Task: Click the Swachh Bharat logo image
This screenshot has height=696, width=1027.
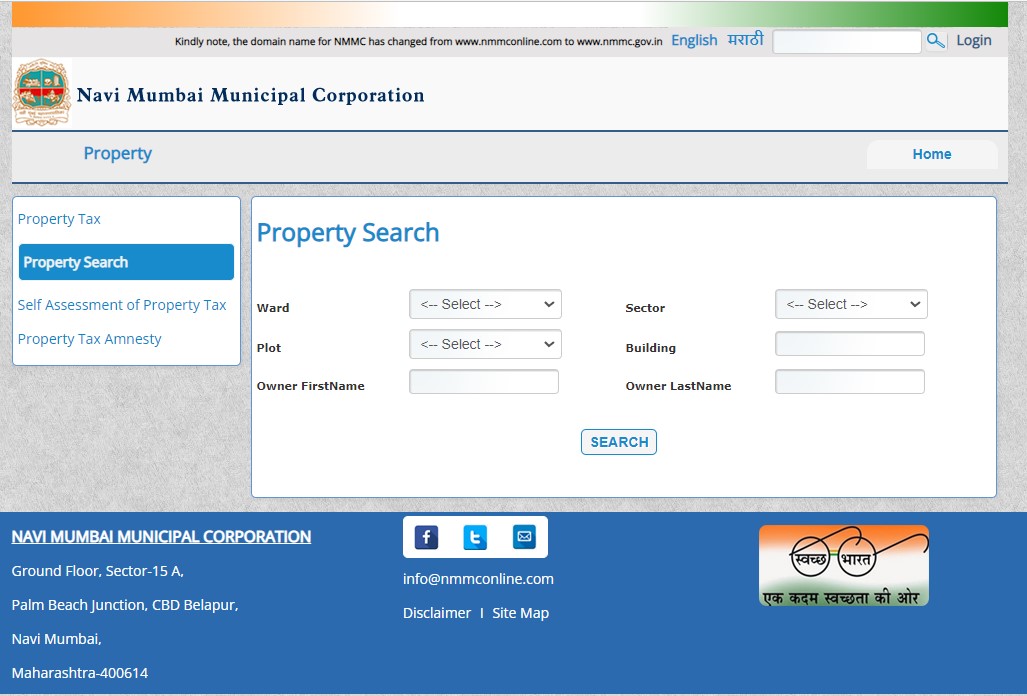Action: pyautogui.click(x=843, y=566)
